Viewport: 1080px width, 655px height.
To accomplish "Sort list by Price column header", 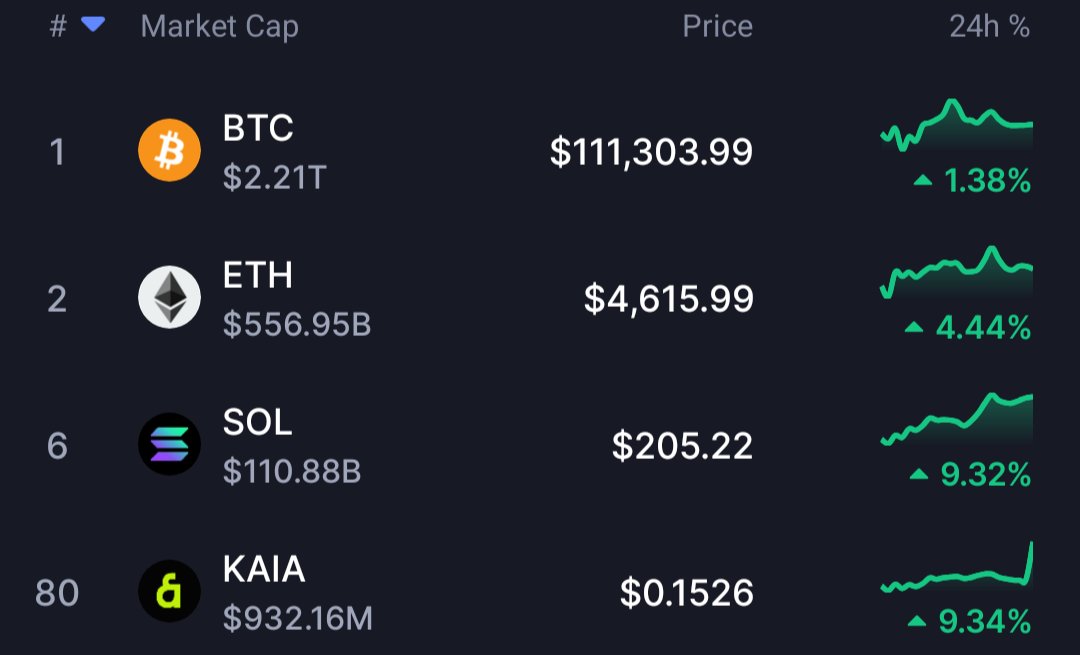I will (x=717, y=27).
